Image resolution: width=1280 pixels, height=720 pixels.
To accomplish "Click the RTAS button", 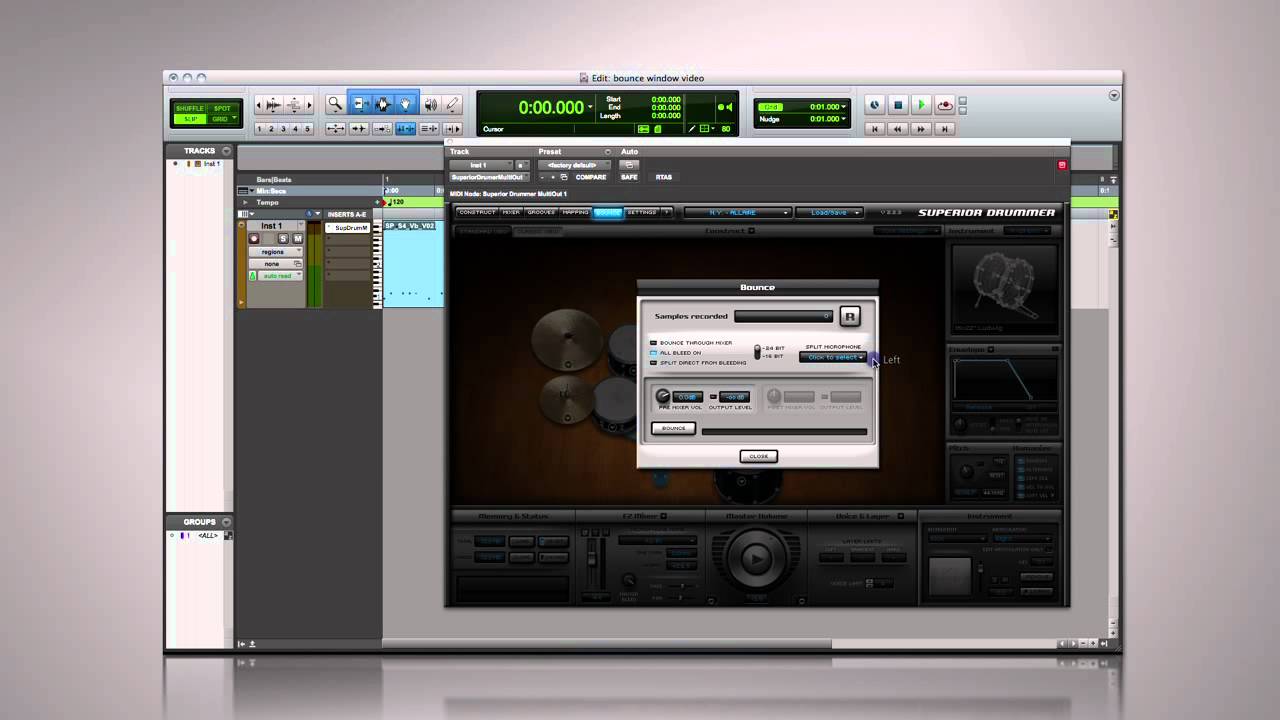I will [664, 177].
